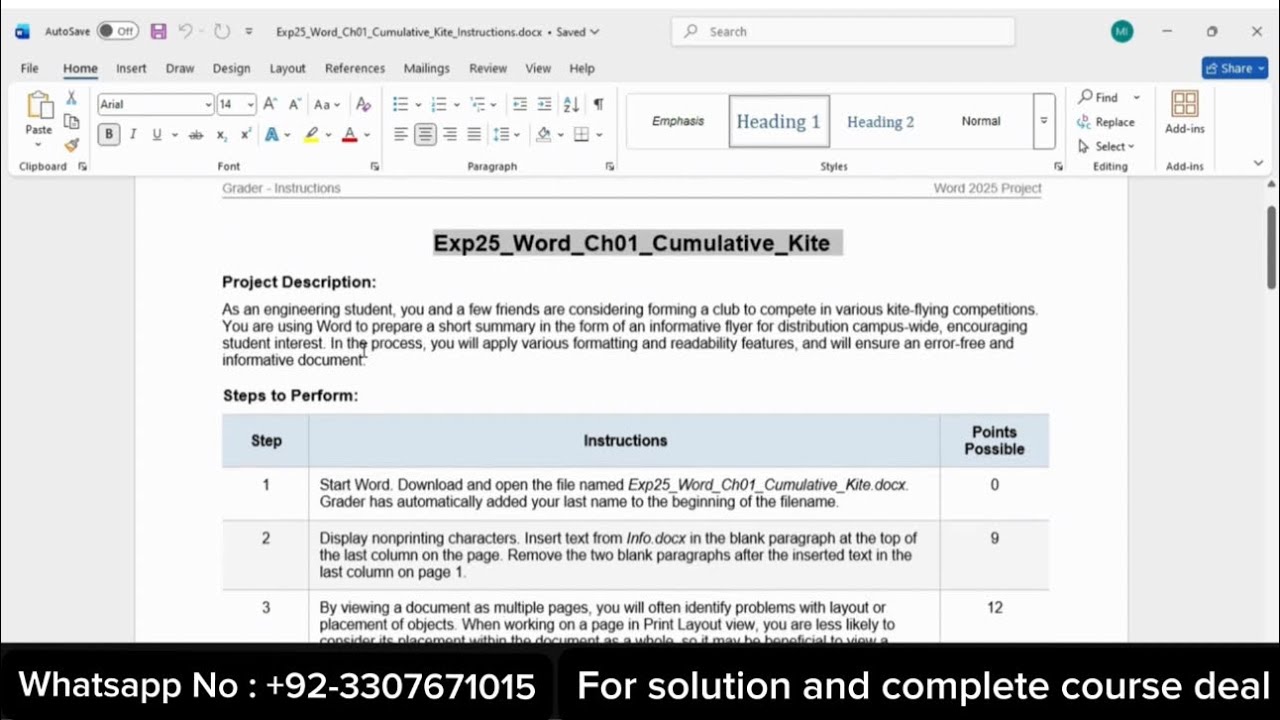Image resolution: width=1280 pixels, height=720 pixels.
Task: Align text left
Action: point(401,134)
